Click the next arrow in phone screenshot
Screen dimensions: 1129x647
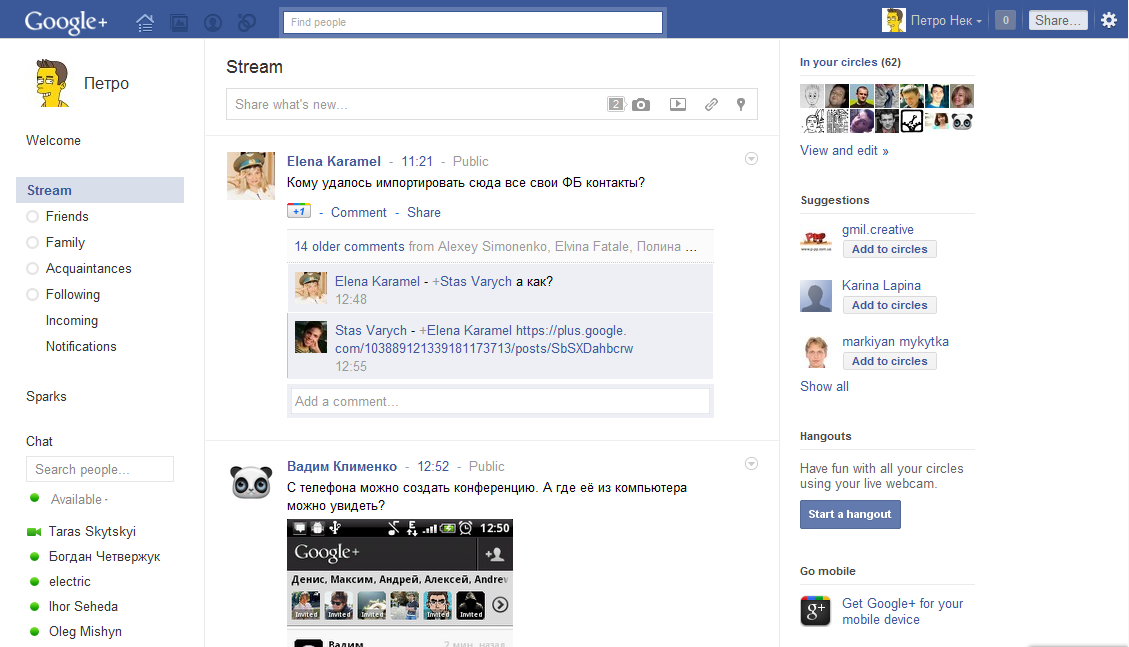500,605
